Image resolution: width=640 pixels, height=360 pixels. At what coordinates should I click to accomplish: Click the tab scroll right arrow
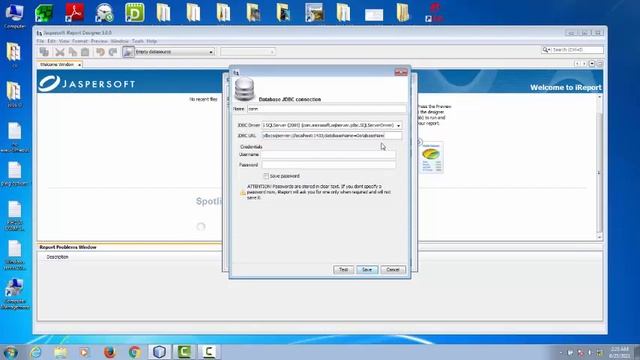(584, 64)
